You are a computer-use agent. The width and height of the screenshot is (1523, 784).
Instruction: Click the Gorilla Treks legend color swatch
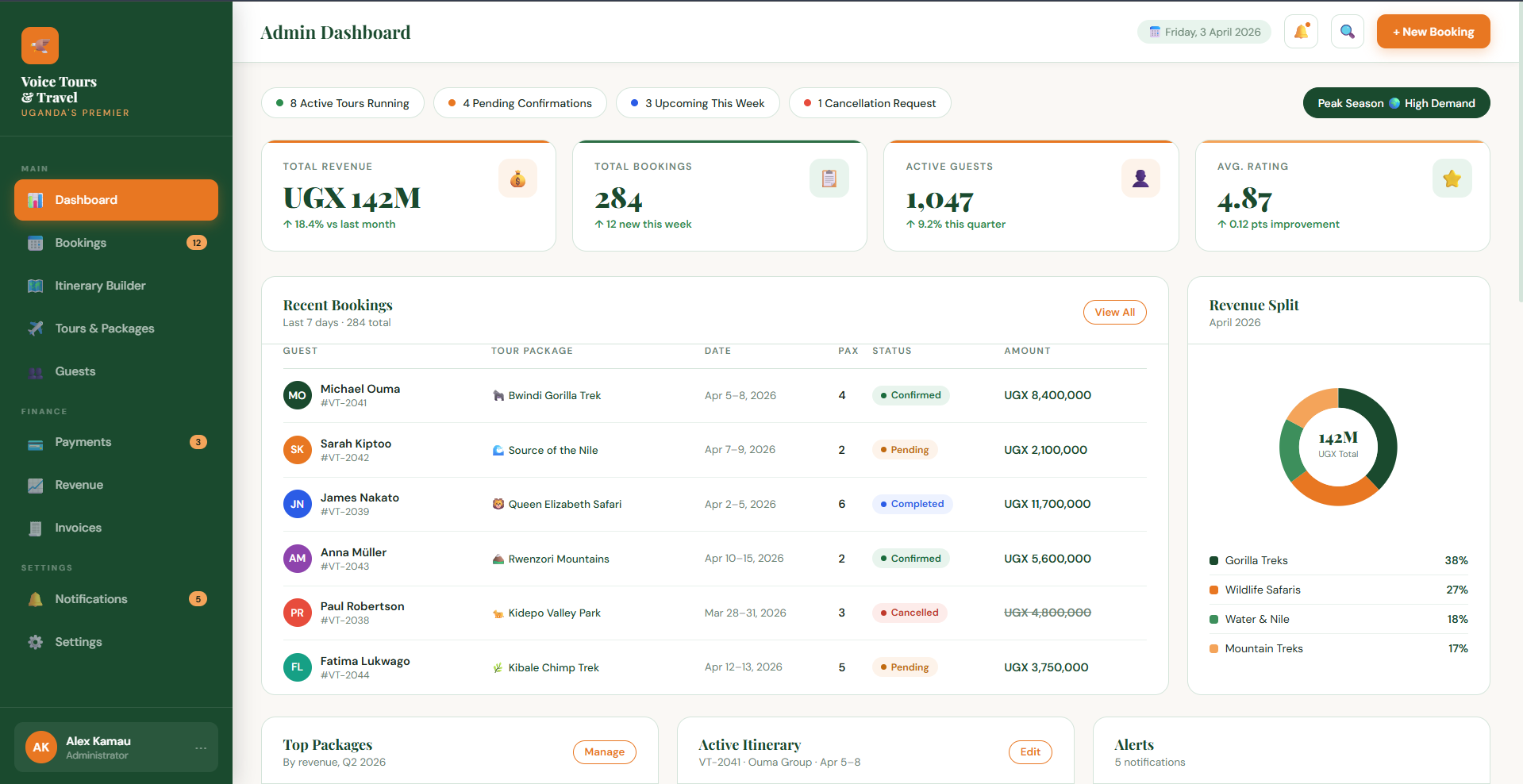1213,560
